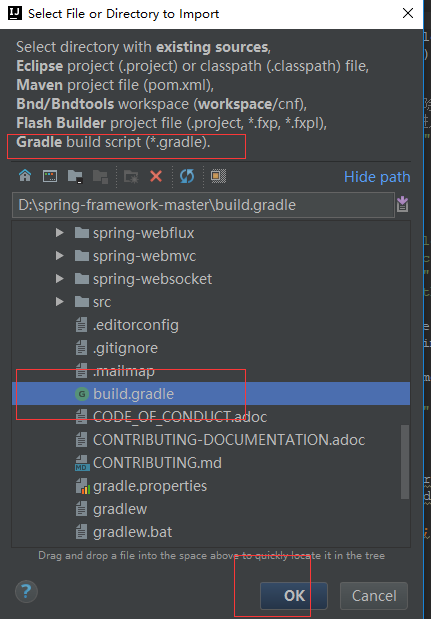Select the gradlew.bat file name
The height and width of the screenshot is (619, 431).
point(133,532)
